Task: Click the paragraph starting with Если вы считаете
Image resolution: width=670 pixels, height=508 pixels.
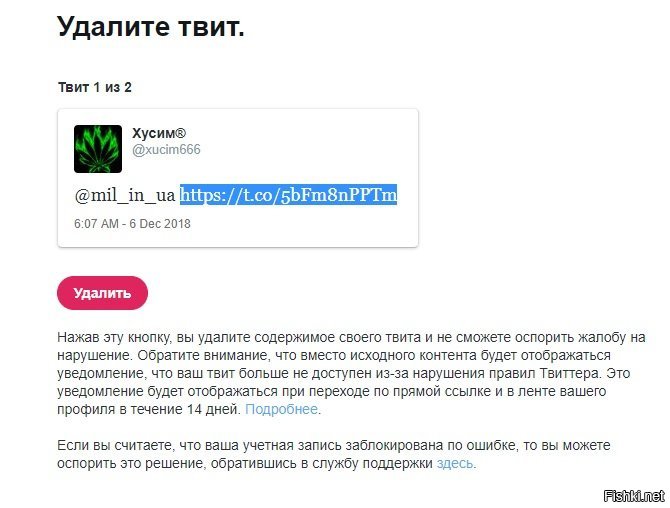Action: coord(334,455)
